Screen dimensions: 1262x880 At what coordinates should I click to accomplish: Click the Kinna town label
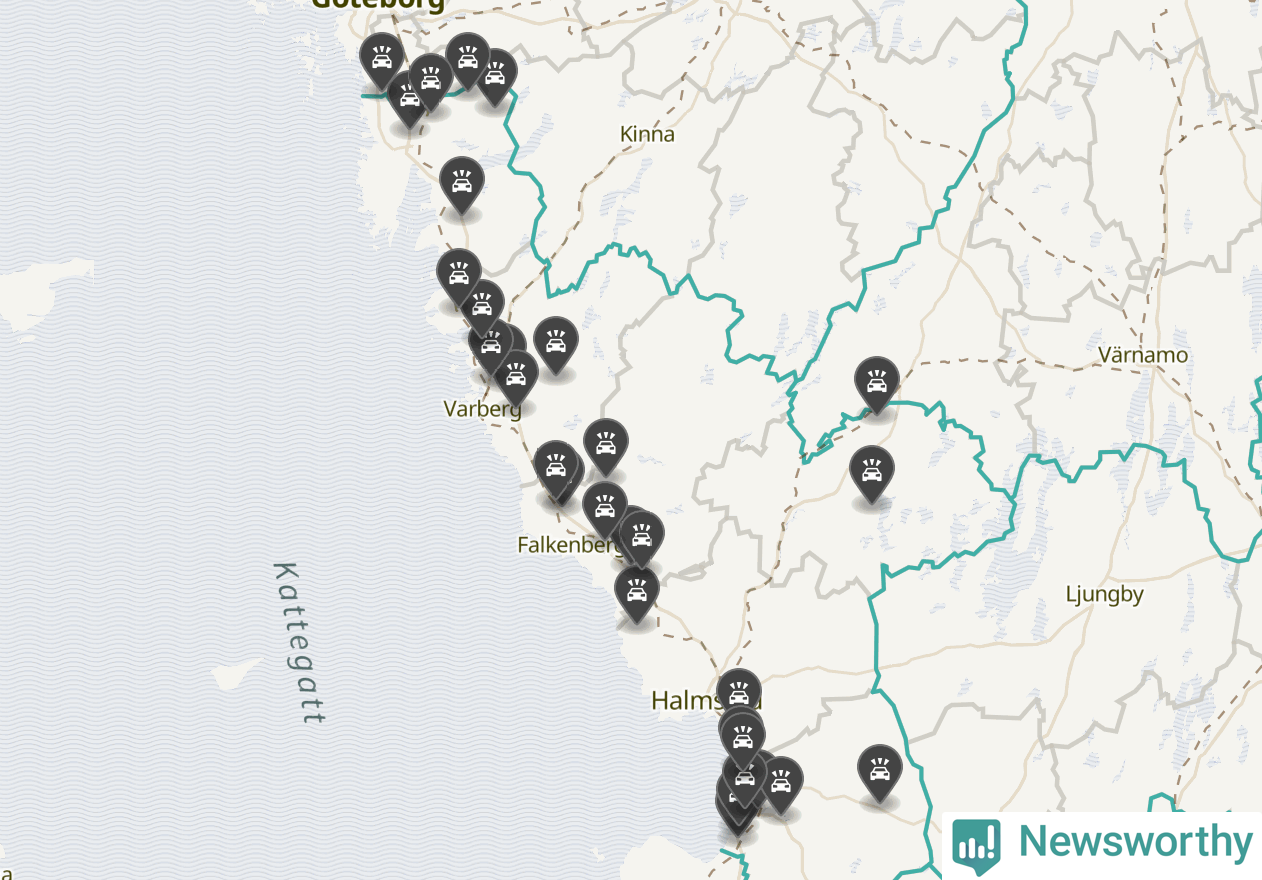coord(647,134)
